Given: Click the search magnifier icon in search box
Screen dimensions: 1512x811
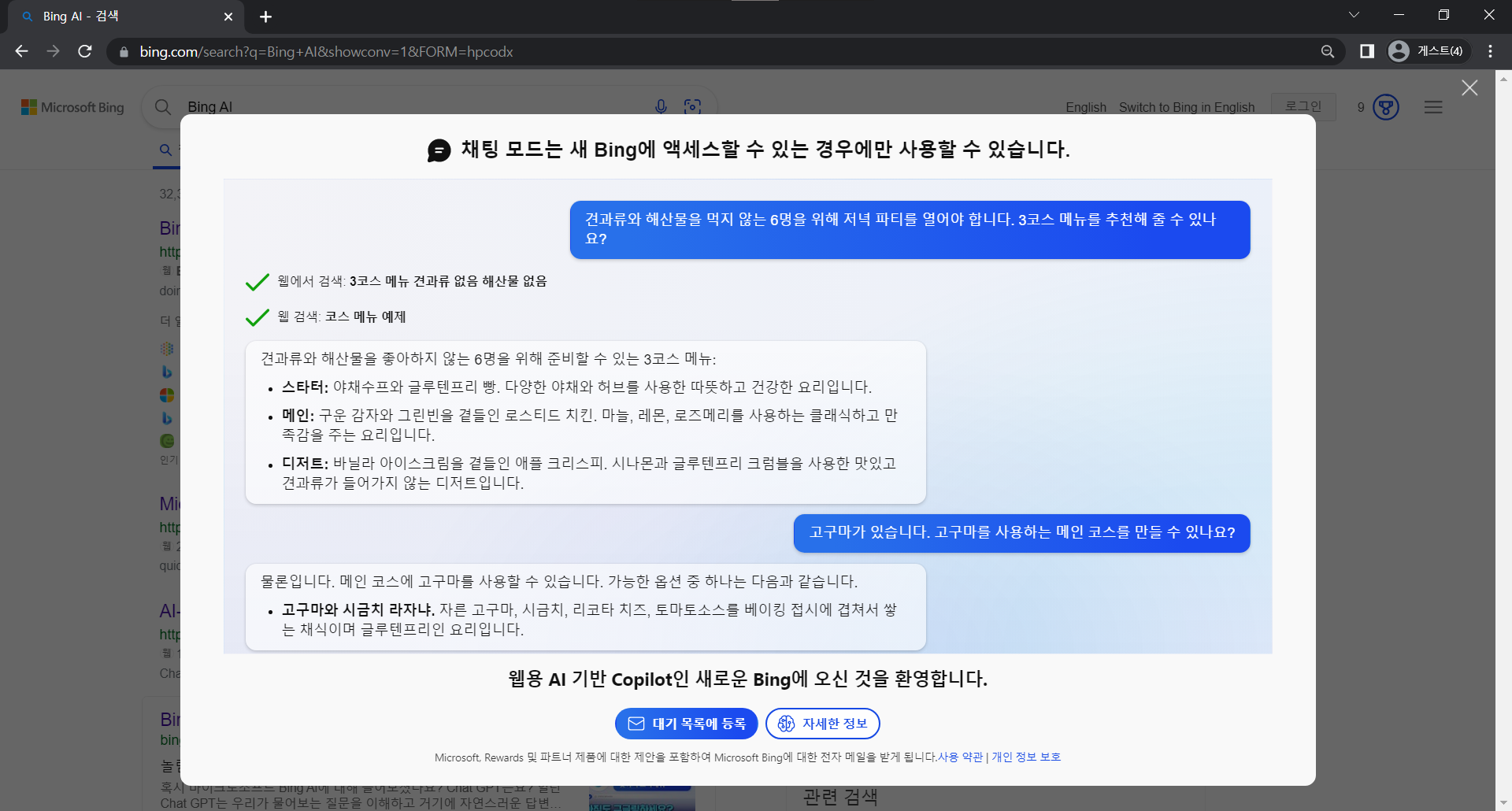Looking at the screenshot, I should click(x=163, y=106).
